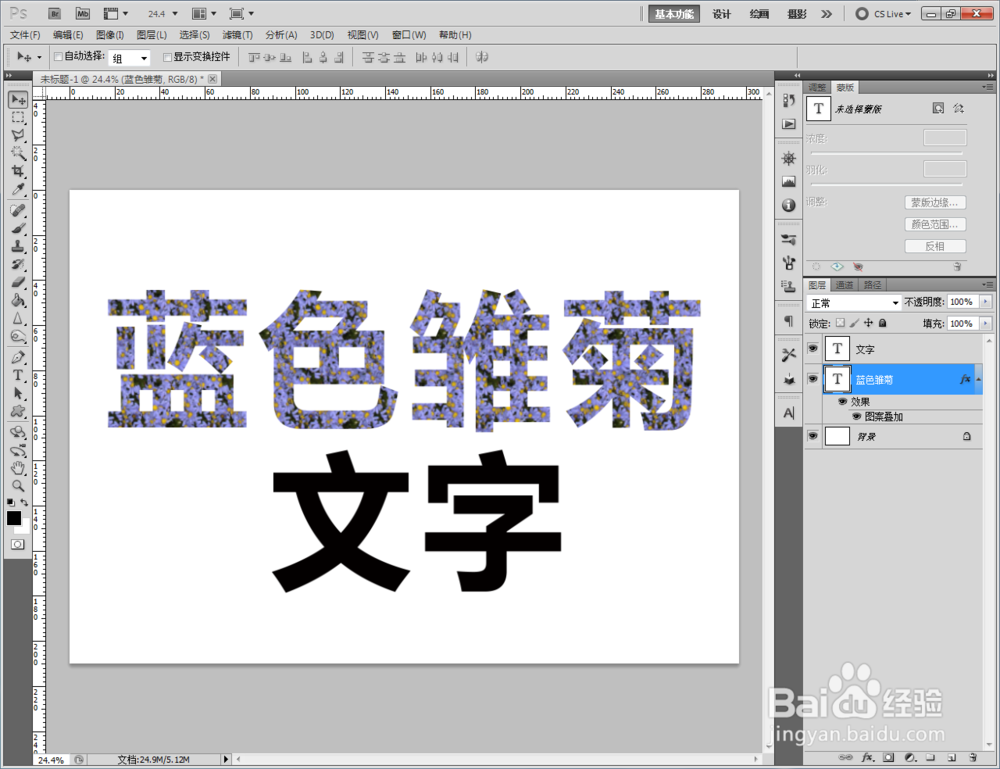The image size is (1000, 769).
Task: Open the opacity slider arrow
Action: point(986,302)
